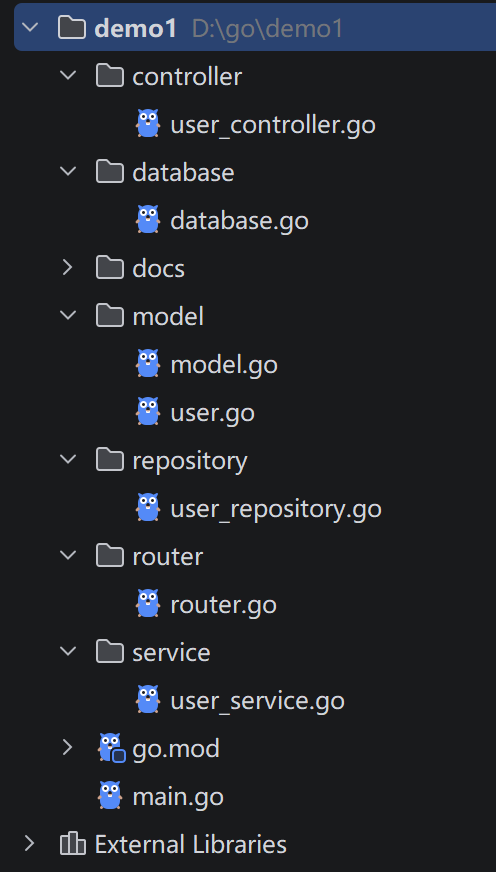The image size is (496, 872).
Task: Click the docs folder icon
Action: click(110, 267)
